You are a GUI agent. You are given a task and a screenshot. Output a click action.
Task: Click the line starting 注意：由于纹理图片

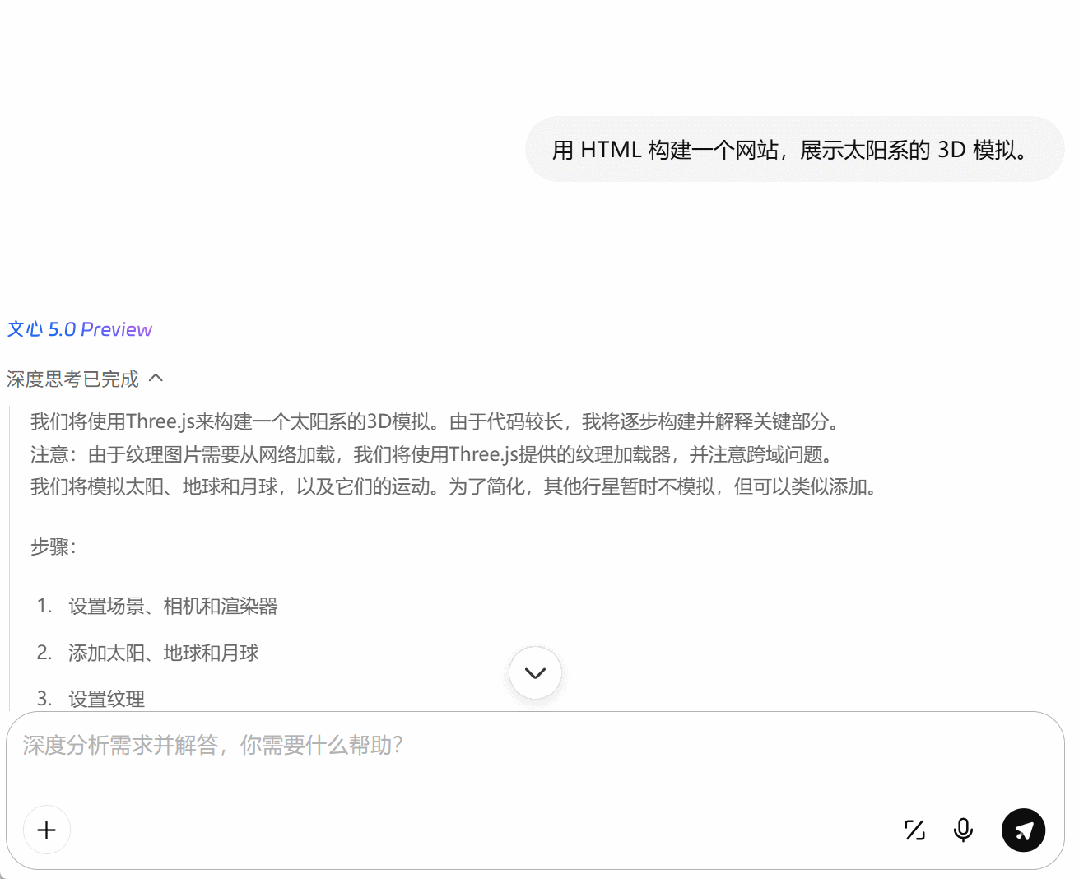432,454
